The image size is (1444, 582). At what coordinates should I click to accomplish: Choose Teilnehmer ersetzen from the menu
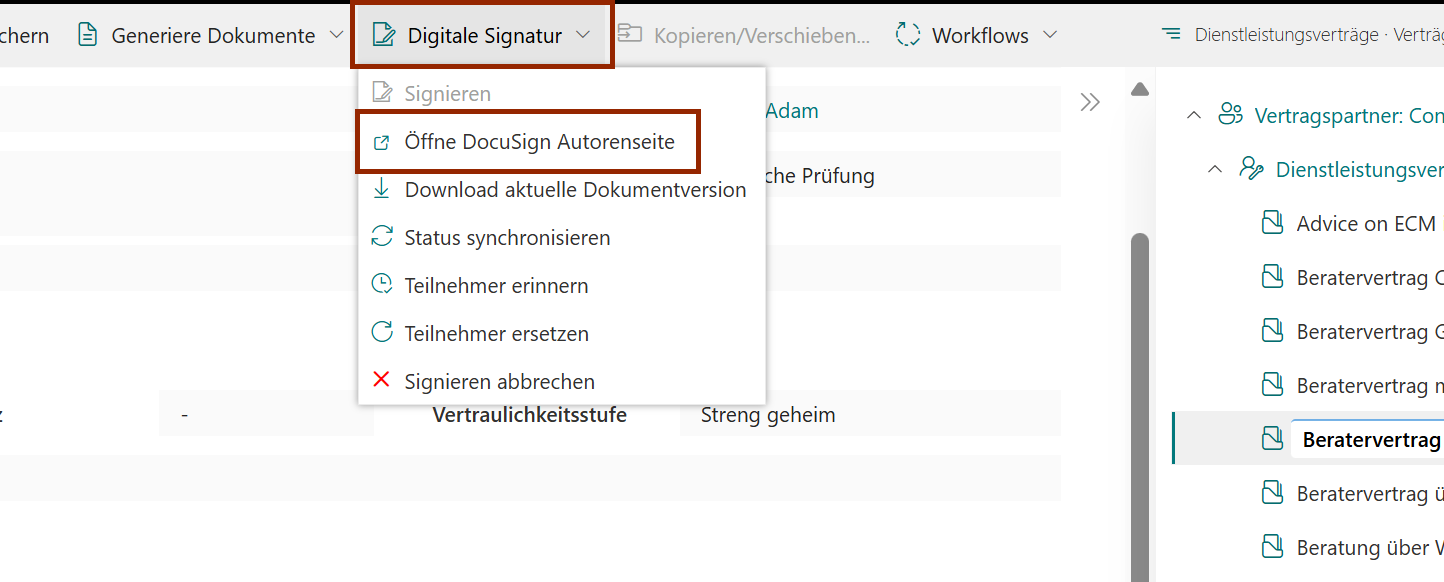pos(496,333)
